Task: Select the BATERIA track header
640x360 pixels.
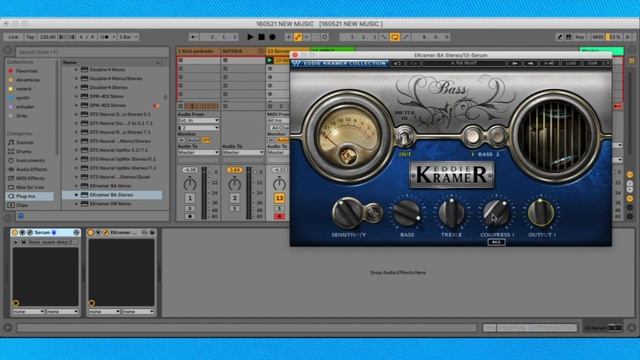Action: click(x=242, y=51)
